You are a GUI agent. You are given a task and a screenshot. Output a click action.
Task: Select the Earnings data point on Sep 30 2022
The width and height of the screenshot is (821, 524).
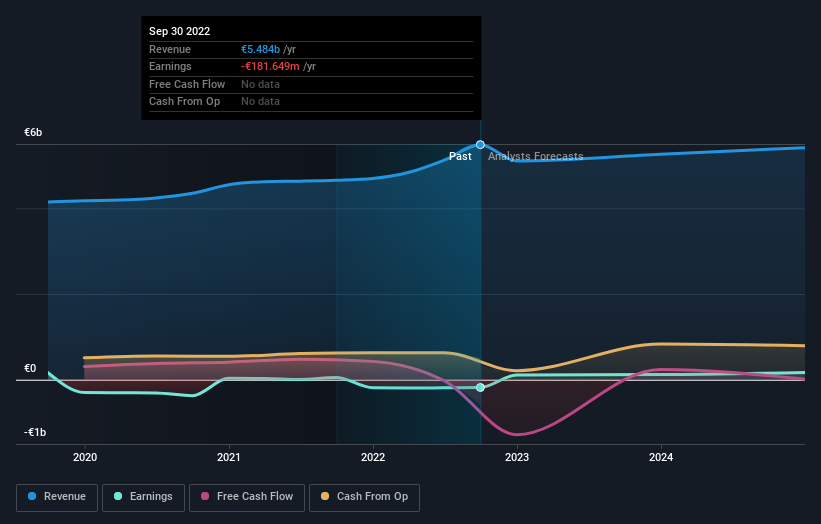pyautogui.click(x=480, y=387)
